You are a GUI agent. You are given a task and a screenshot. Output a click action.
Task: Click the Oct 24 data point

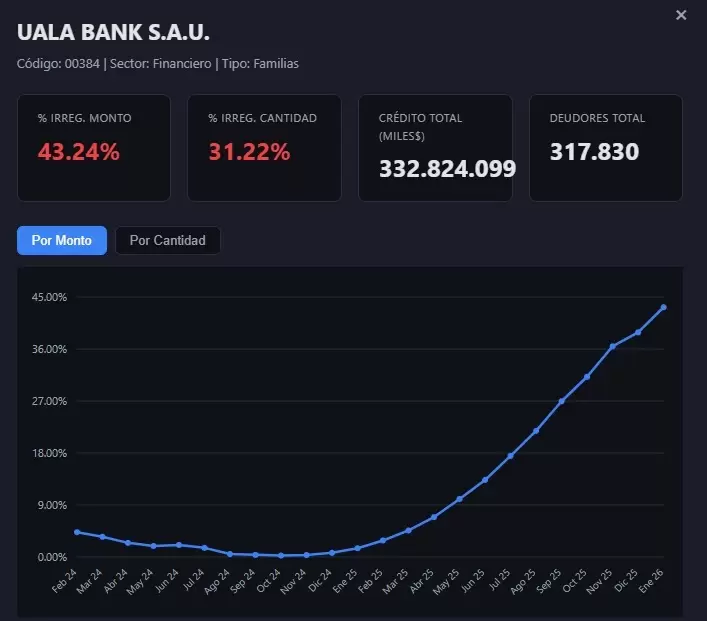point(281,555)
